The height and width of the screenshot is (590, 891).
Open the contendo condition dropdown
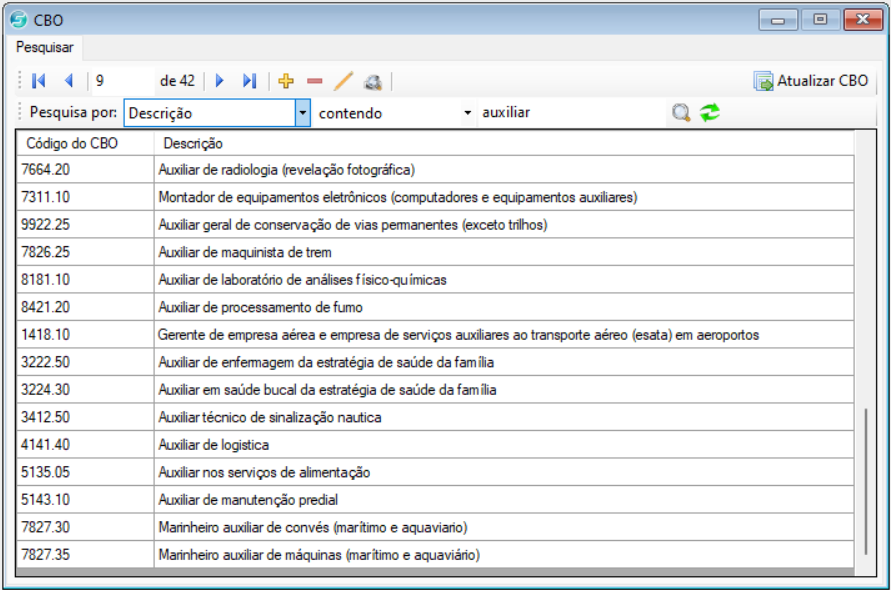point(467,113)
